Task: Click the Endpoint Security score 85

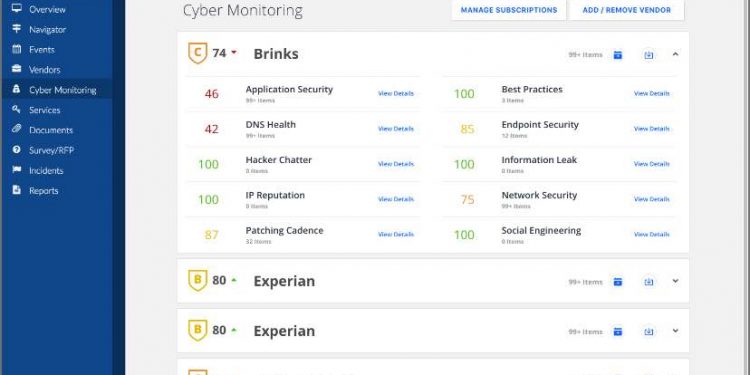Action: point(467,129)
